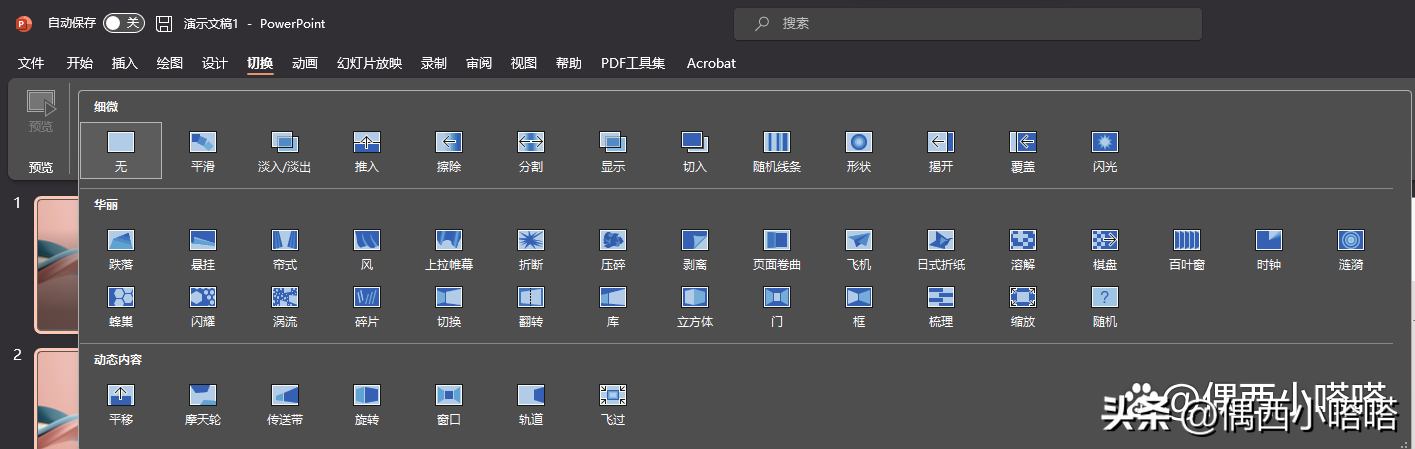Apply the 帘式 transition
Viewport: 1415px width, 449px height.
(285, 250)
